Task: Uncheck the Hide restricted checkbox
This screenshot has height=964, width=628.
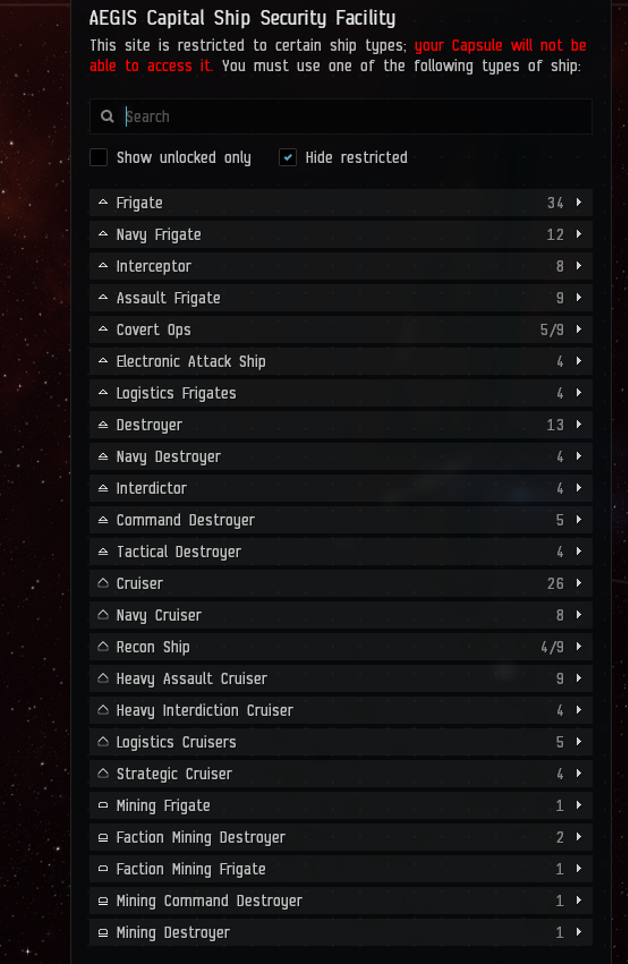Action: (288, 157)
